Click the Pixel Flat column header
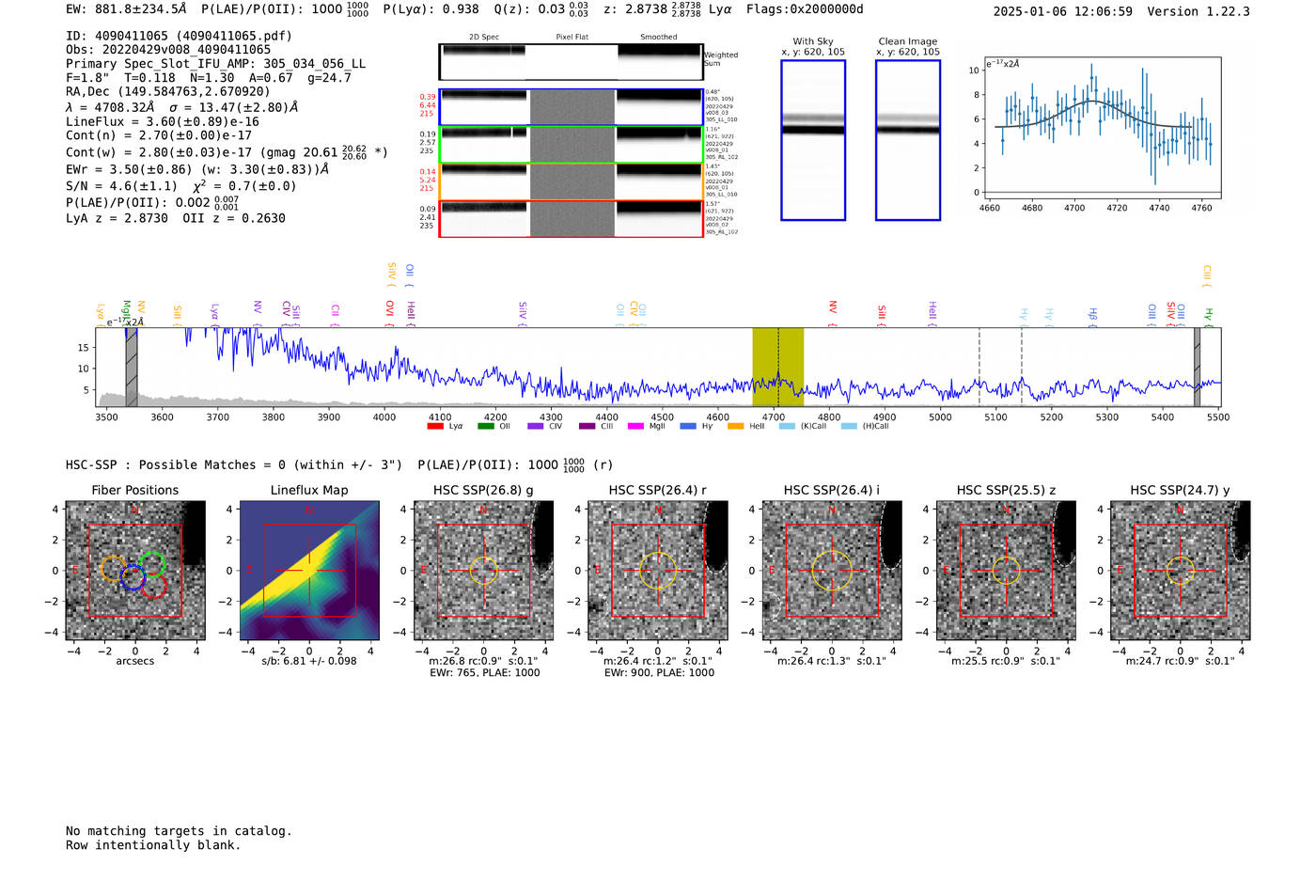This screenshot has width=1316, height=896. tap(572, 37)
